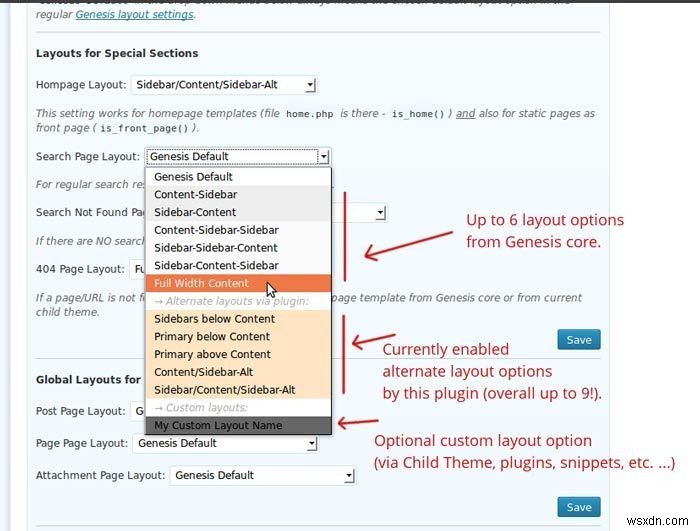The width and height of the screenshot is (700, 531).
Task: Select Sidebar-Content-Sidebar layout
Action: 216,265
